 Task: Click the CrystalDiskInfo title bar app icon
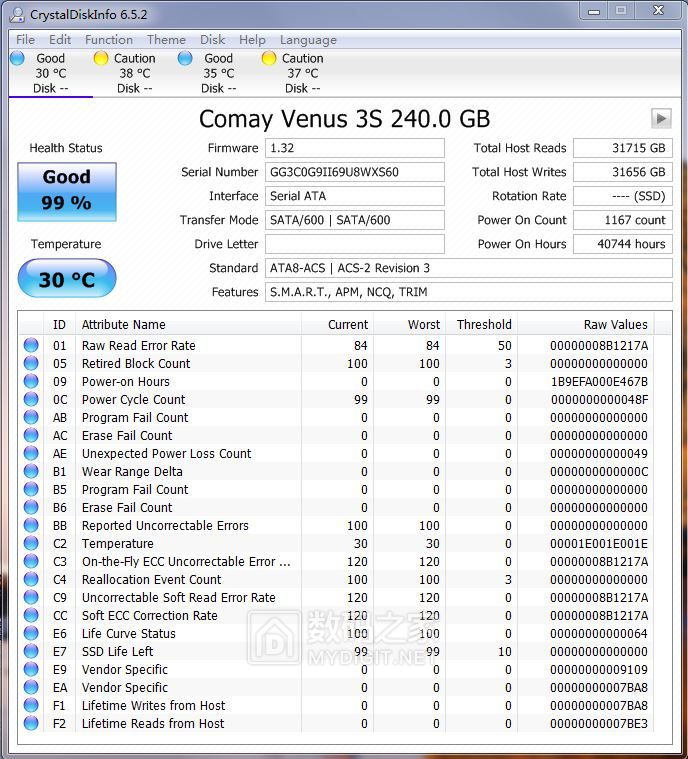(x=17, y=15)
